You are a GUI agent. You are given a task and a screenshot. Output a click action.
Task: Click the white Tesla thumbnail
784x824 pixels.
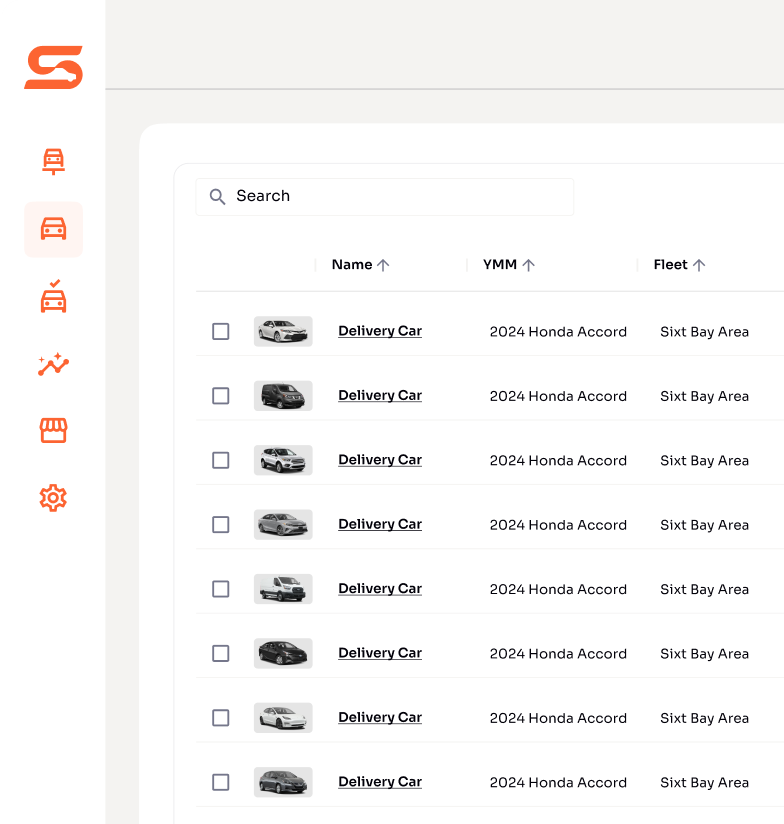(x=283, y=718)
